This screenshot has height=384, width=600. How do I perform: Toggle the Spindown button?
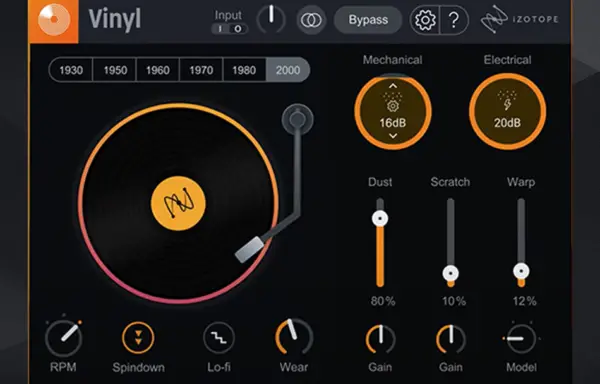138,338
